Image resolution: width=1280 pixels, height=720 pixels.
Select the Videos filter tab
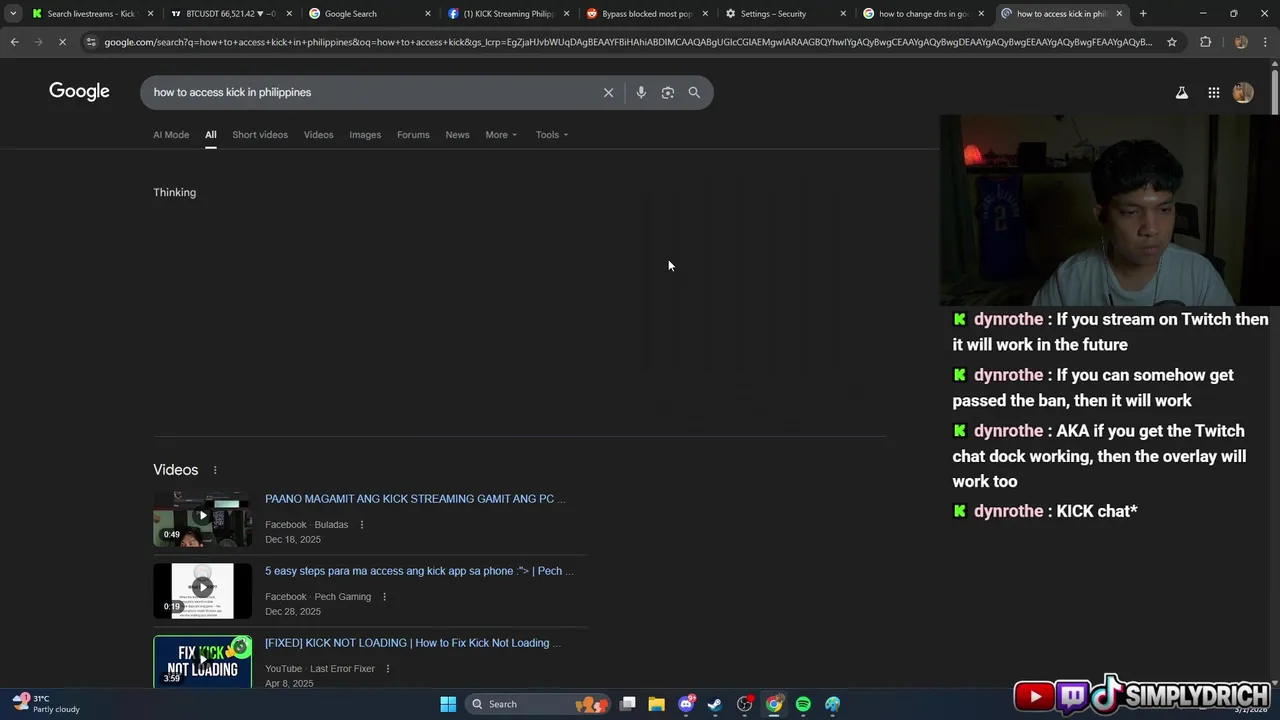click(318, 135)
